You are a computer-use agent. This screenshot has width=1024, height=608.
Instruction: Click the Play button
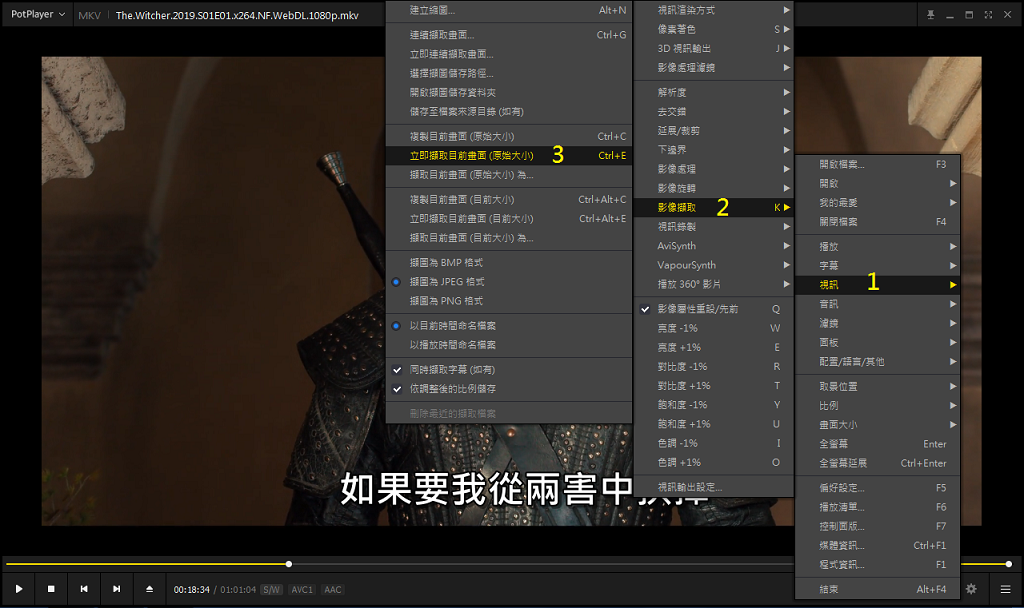point(19,589)
